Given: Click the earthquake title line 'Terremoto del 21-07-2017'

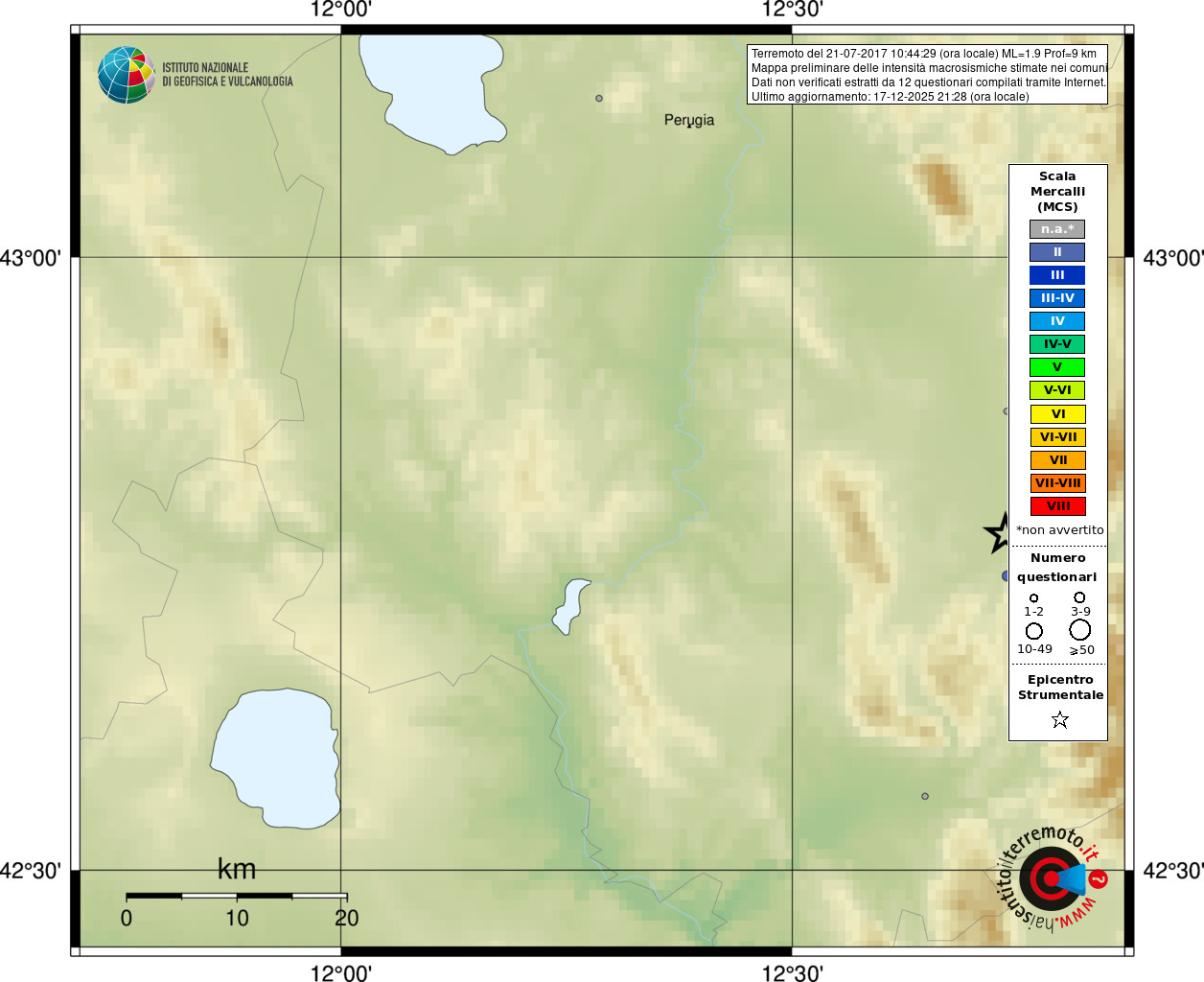Looking at the screenshot, I should pos(924,54).
